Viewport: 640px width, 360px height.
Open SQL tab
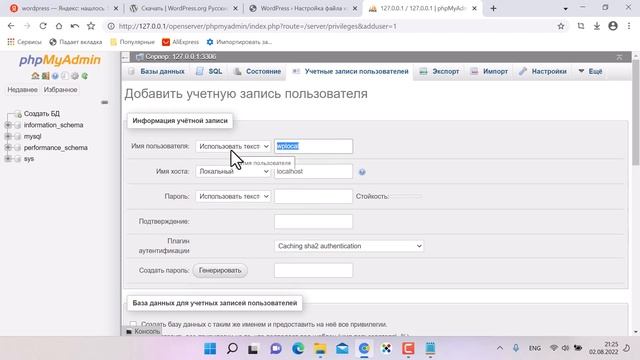click(x=209, y=71)
